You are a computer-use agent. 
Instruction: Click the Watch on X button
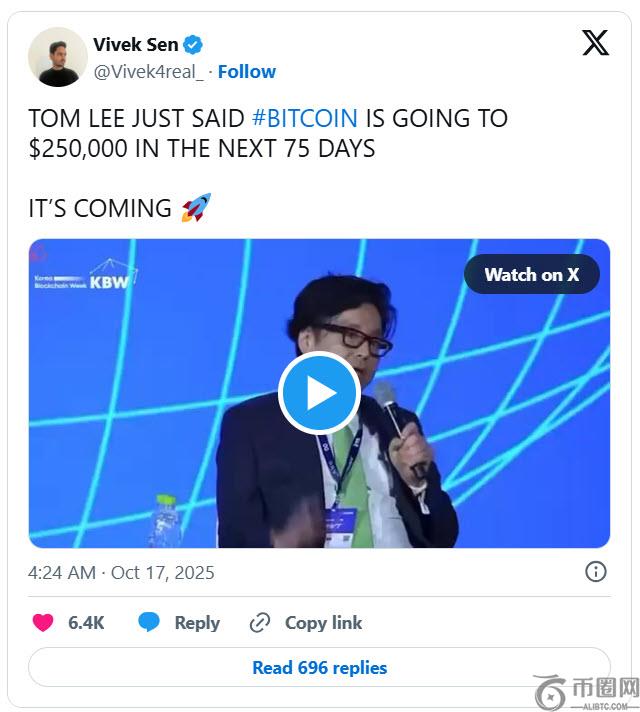(x=532, y=274)
